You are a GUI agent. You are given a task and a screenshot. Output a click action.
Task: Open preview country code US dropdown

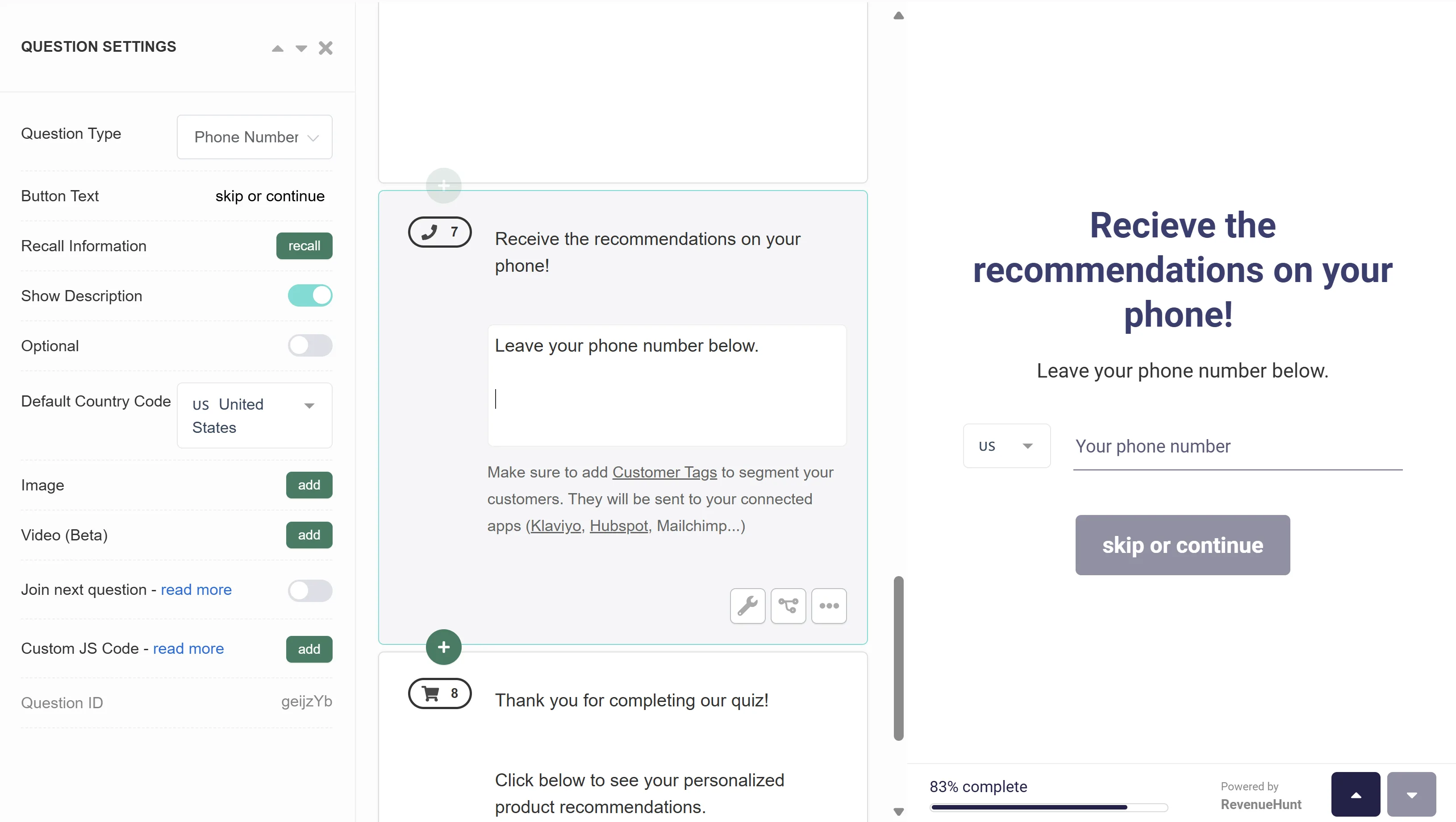coord(1007,446)
